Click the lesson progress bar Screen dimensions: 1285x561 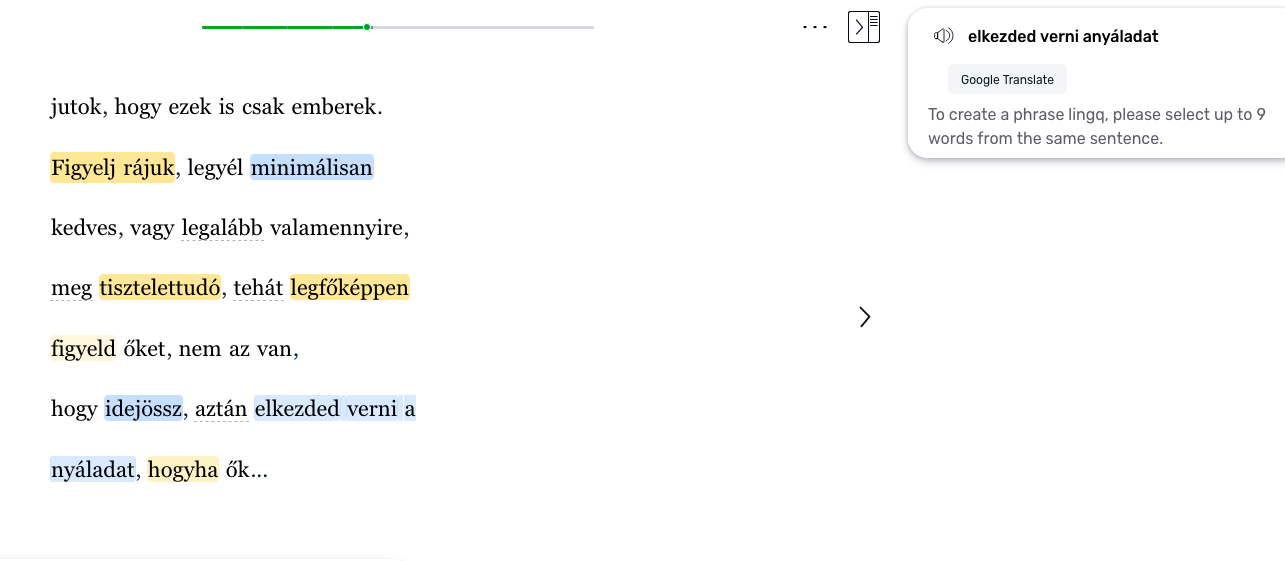coord(397,27)
